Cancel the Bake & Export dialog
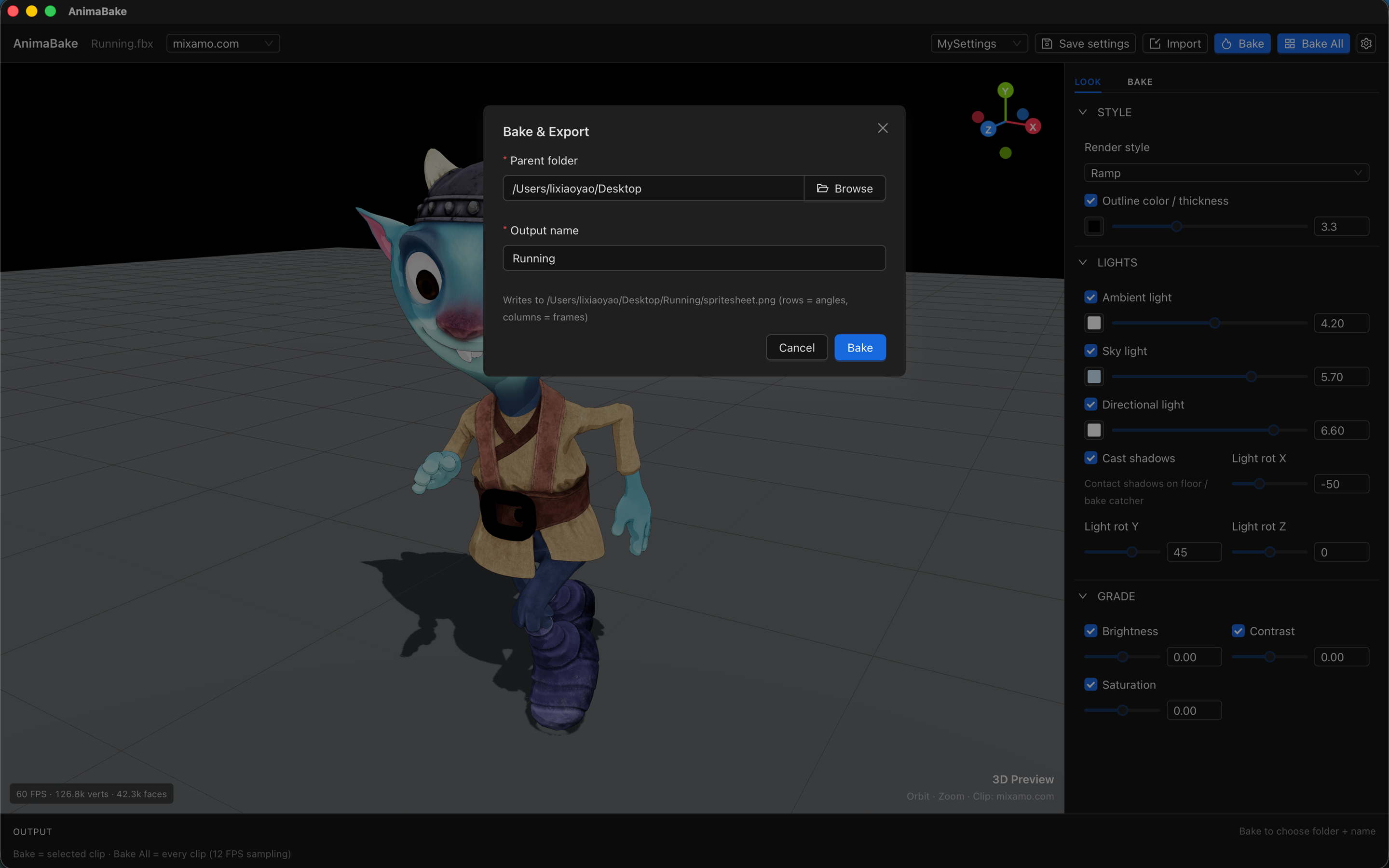Screen dimensions: 1389x868 (797, 347)
